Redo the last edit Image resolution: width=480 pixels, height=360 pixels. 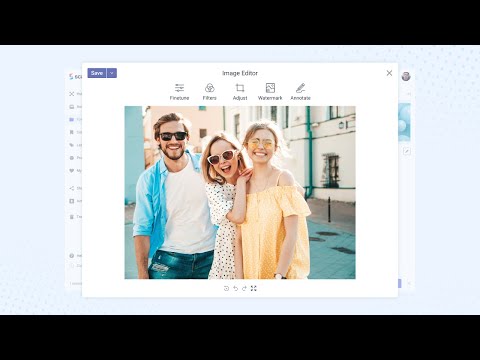pos(244,288)
